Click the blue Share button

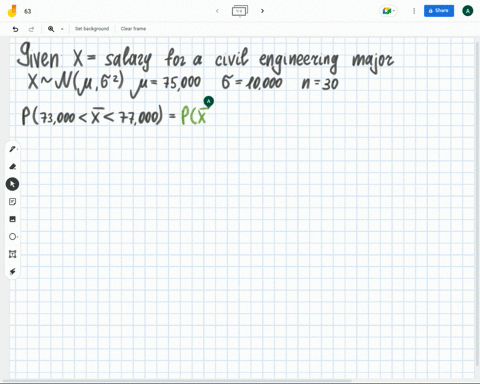439,11
